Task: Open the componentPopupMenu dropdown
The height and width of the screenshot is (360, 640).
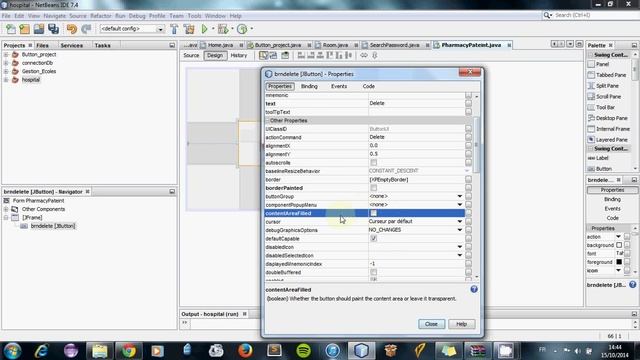Action: pyautogui.click(x=460, y=204)
